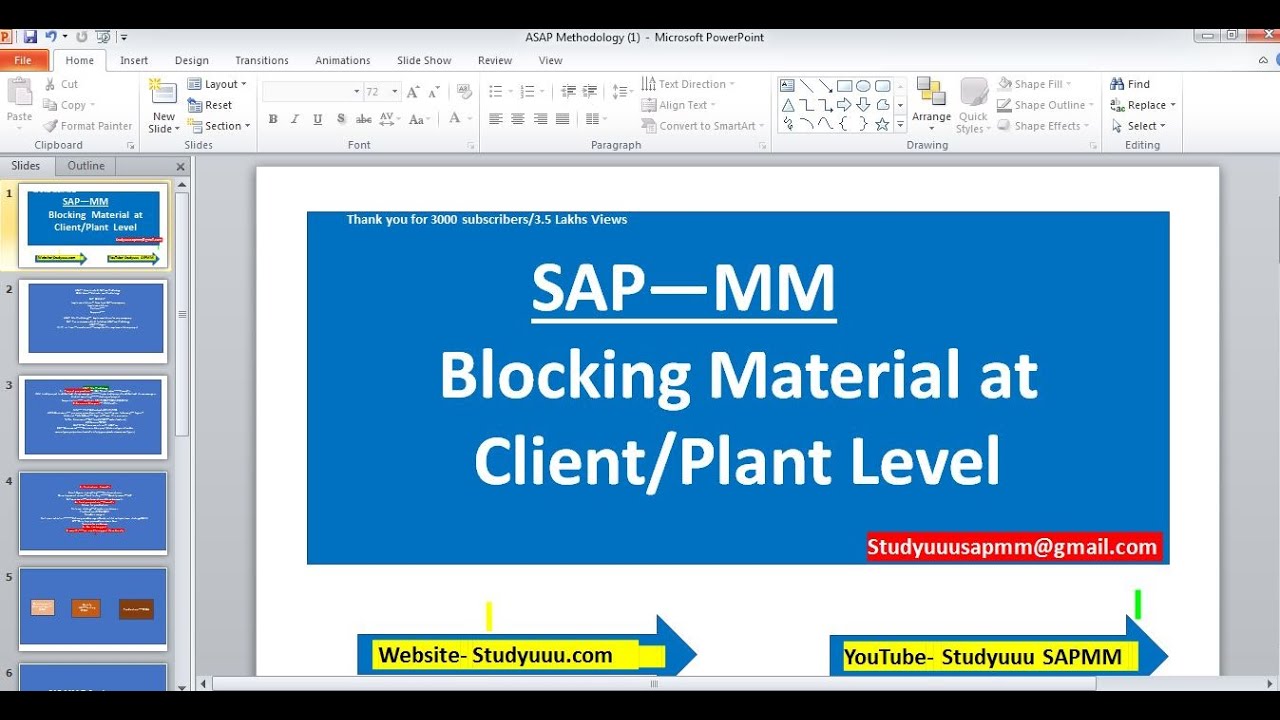Click the Copy button
This screenshot has height=720, width=1280.
click(x=69, y=105)
